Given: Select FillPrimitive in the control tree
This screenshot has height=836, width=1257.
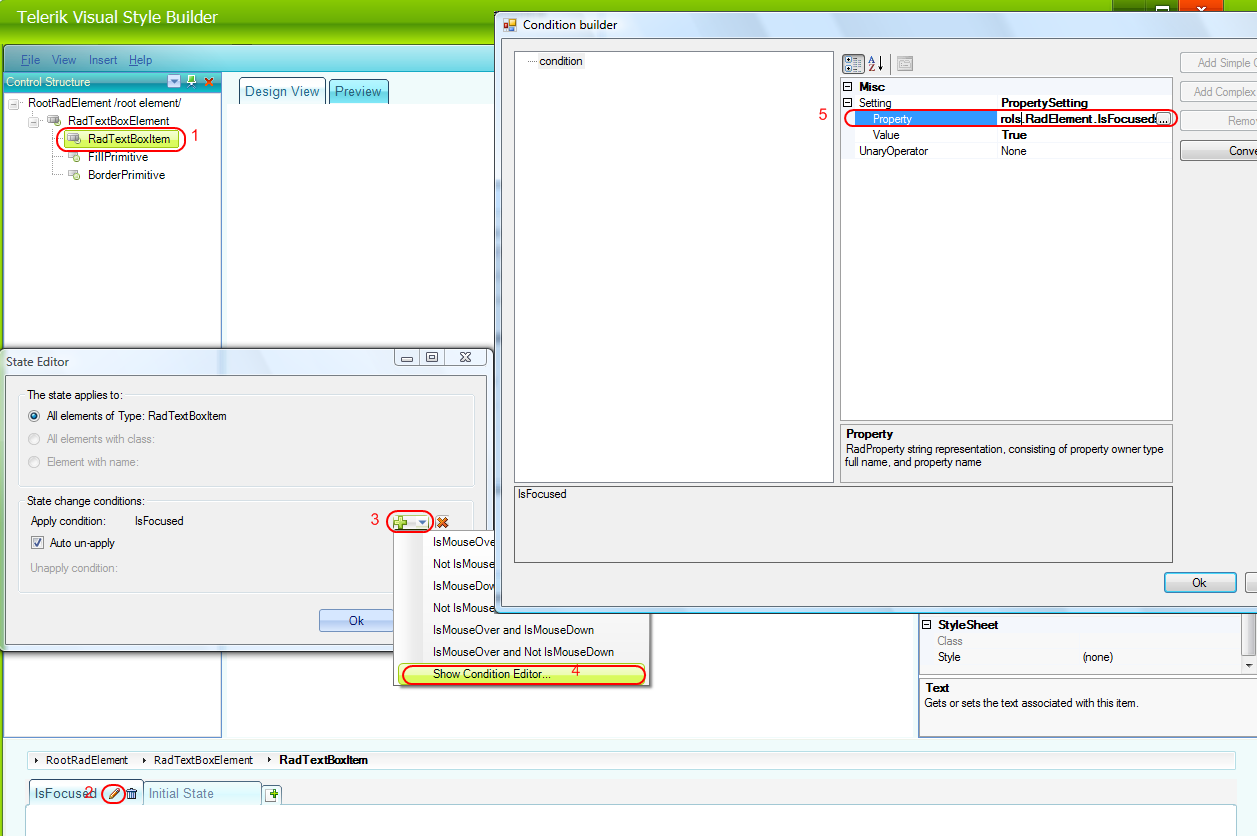Looking at the screenshot, I should (118, 157).
